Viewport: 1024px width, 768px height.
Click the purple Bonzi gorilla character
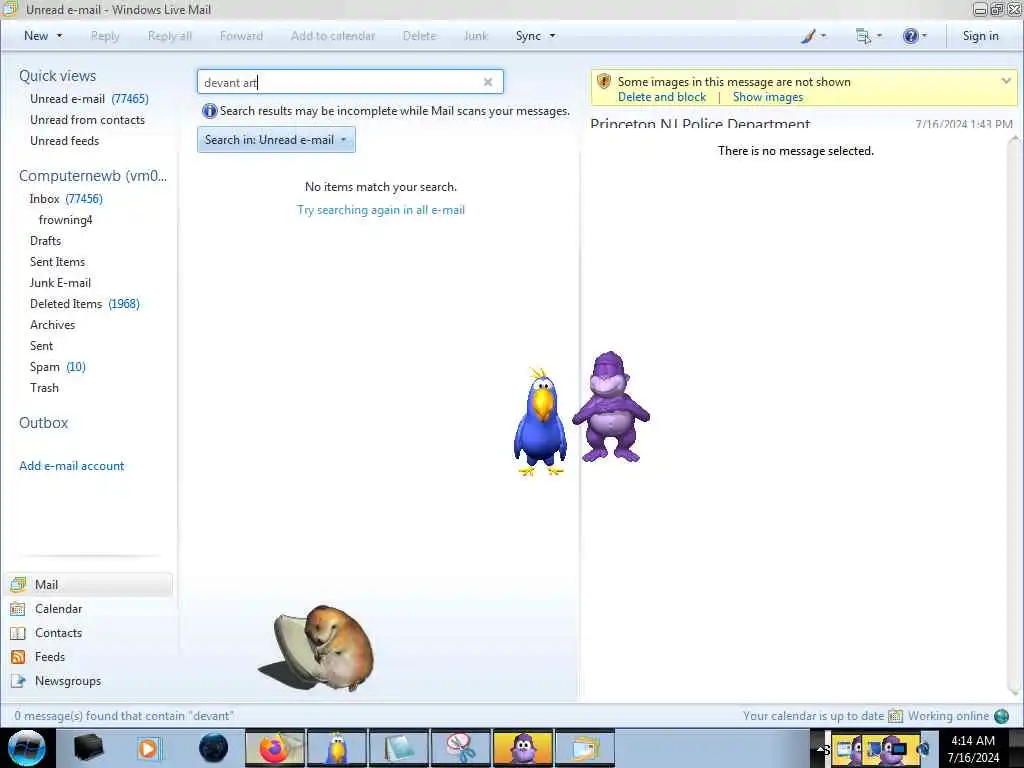(x=611, y=407)
